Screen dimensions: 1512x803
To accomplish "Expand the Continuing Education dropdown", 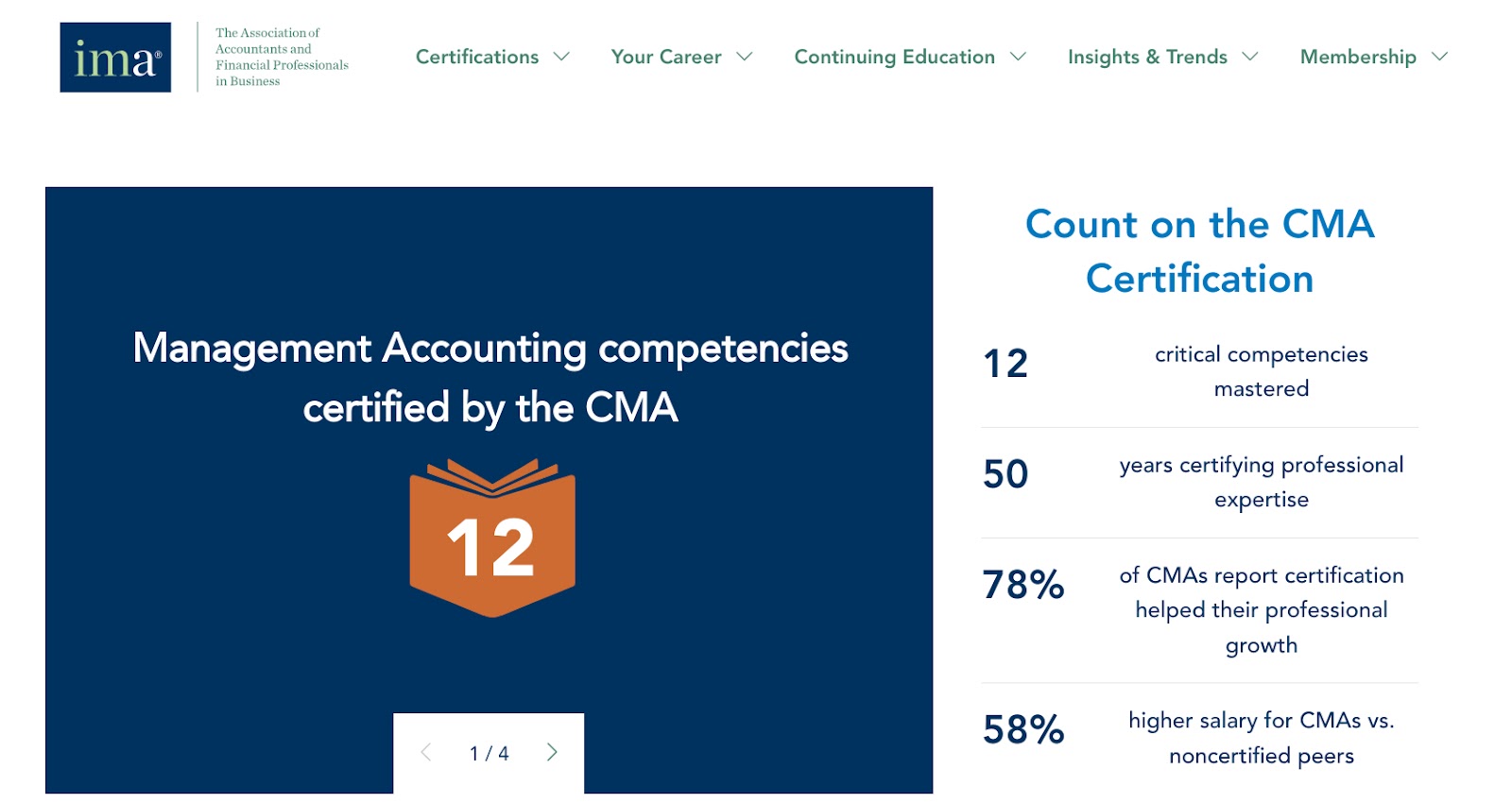I will point(1019,57).
